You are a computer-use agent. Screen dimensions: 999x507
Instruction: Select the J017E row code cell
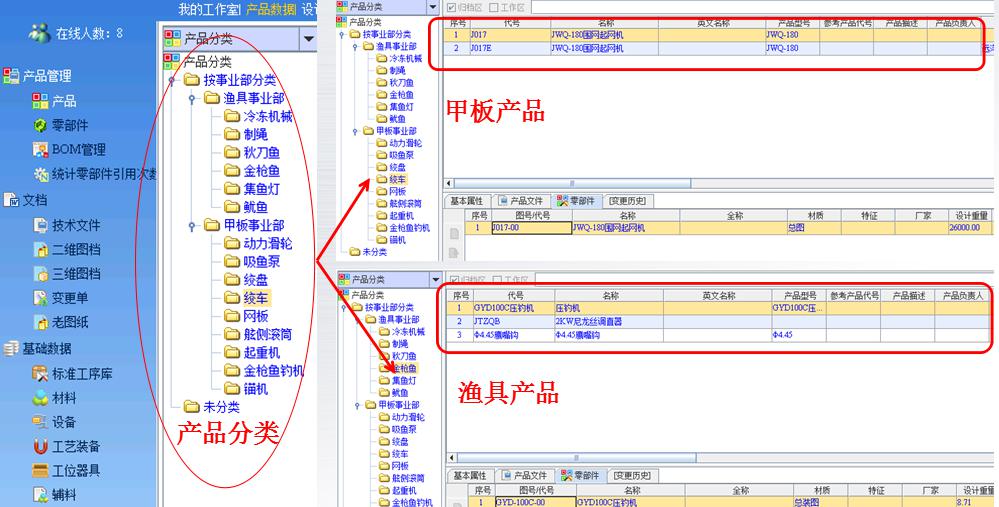[x=510, y=48]
